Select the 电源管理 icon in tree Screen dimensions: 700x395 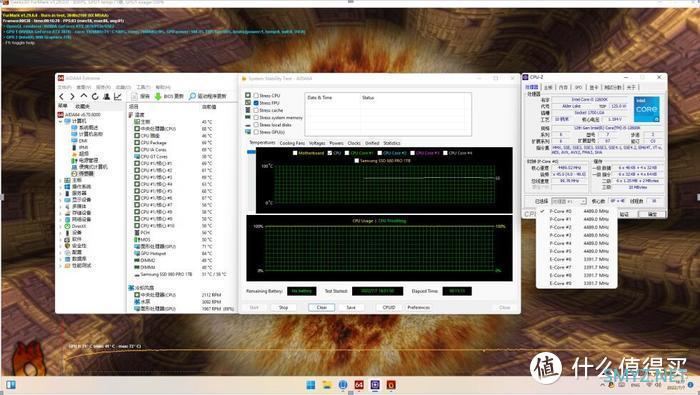(75, 160)
